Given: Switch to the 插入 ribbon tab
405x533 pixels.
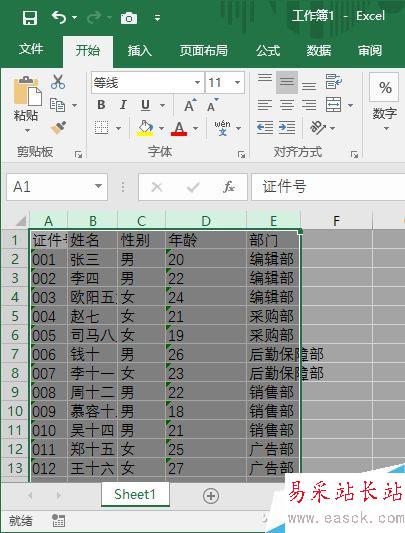Looking at the screenshot, I should click(139, 50).
